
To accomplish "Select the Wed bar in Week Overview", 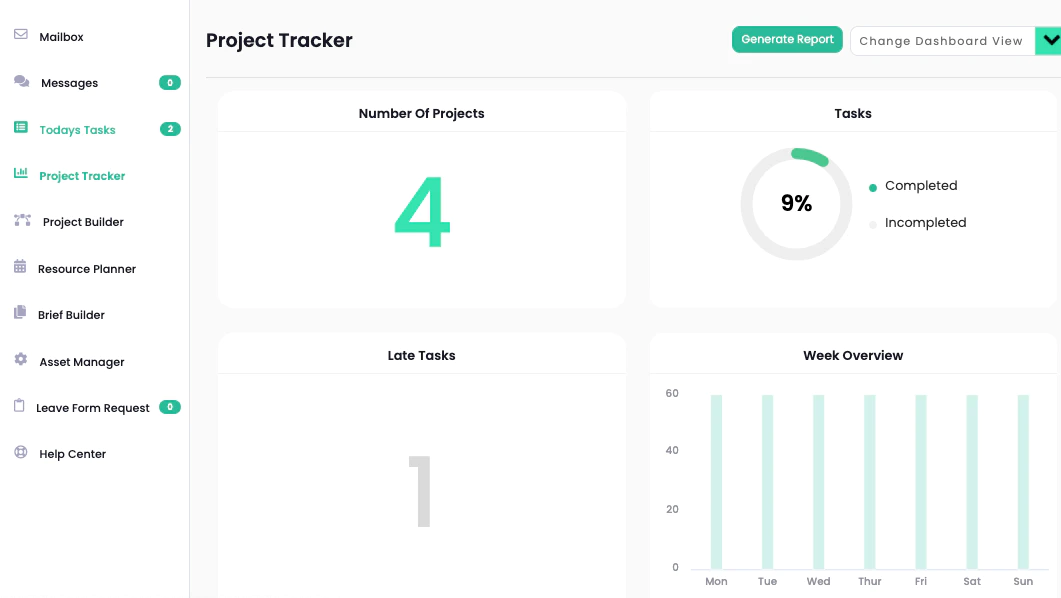I will (x=818, y=481).
